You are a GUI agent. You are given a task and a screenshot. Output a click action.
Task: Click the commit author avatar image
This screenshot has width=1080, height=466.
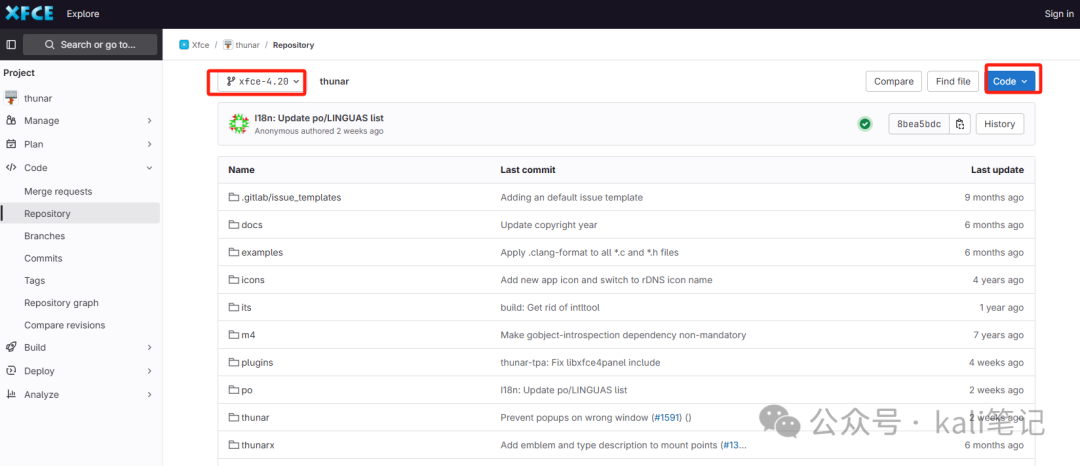pyautogui.click(x=238, y=124)
